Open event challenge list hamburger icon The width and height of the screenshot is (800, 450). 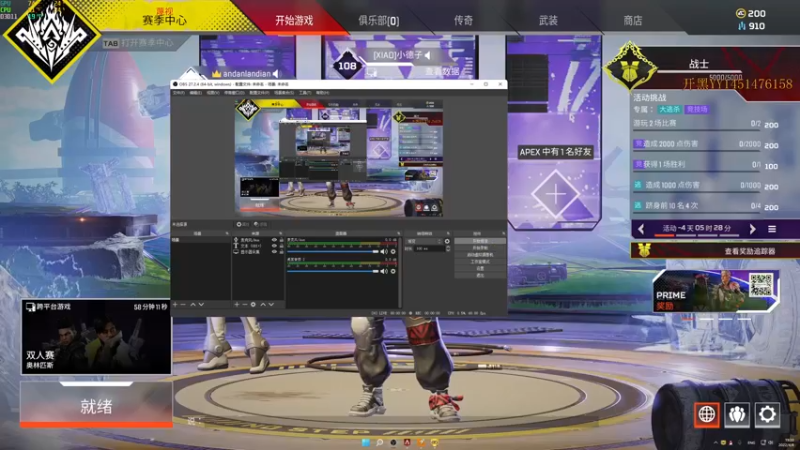coord(772,229)
